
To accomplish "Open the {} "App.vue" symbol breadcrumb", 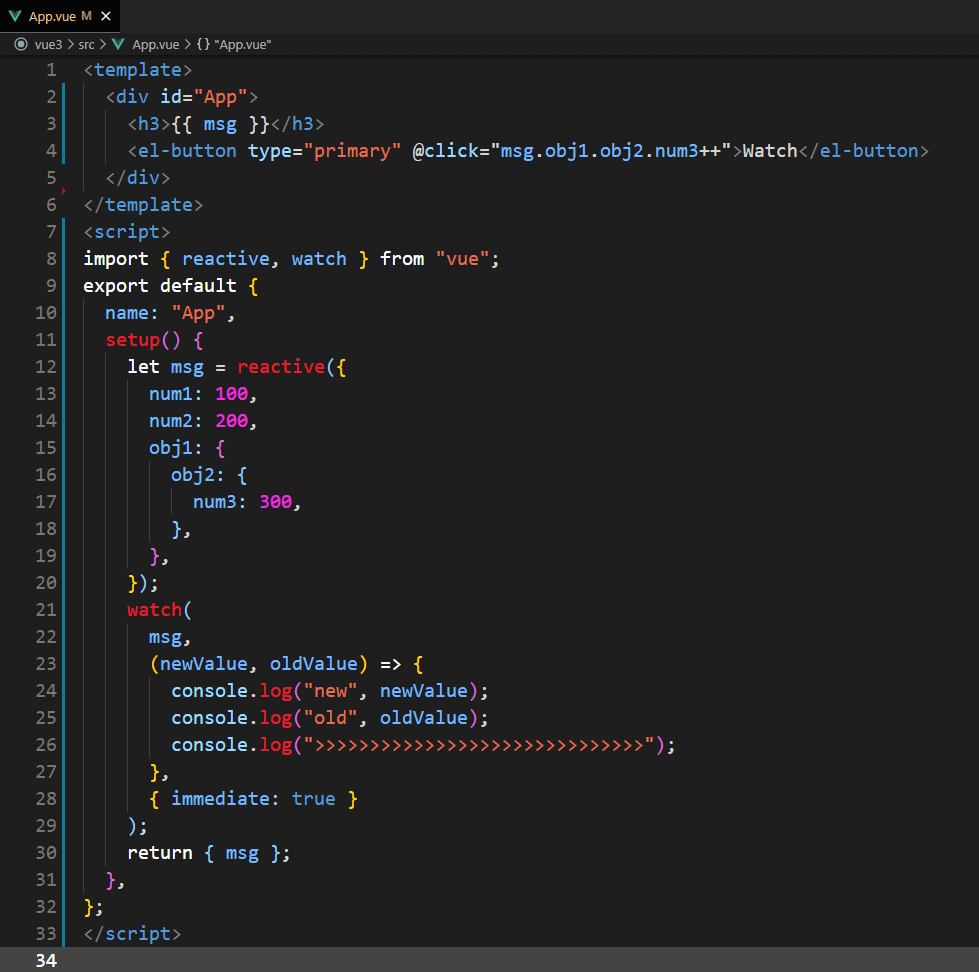I will click(x=234, y=44).
